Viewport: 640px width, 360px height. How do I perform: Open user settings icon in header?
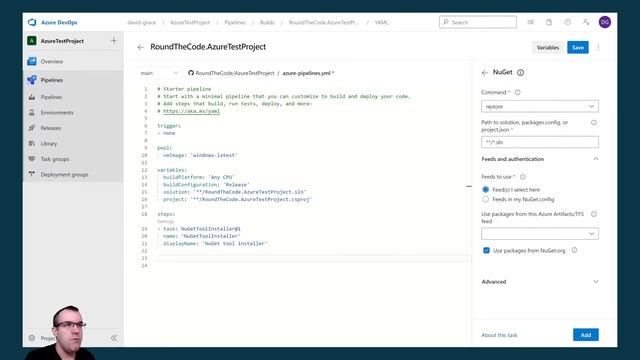(x=586, y=22)
